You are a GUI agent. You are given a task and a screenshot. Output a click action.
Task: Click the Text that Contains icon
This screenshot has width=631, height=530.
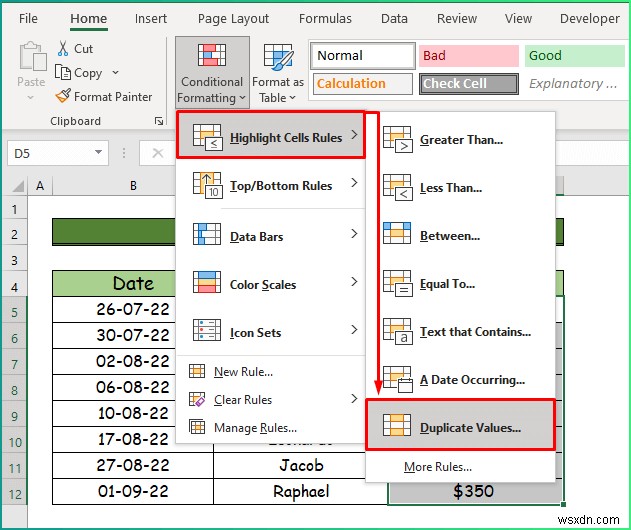398,331
